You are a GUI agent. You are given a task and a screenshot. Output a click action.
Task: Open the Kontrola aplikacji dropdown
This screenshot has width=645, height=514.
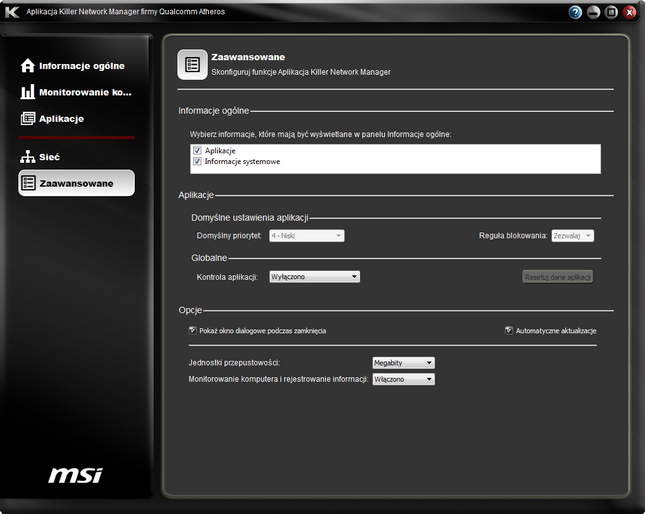pyautogui.click(x=315, y=276)
